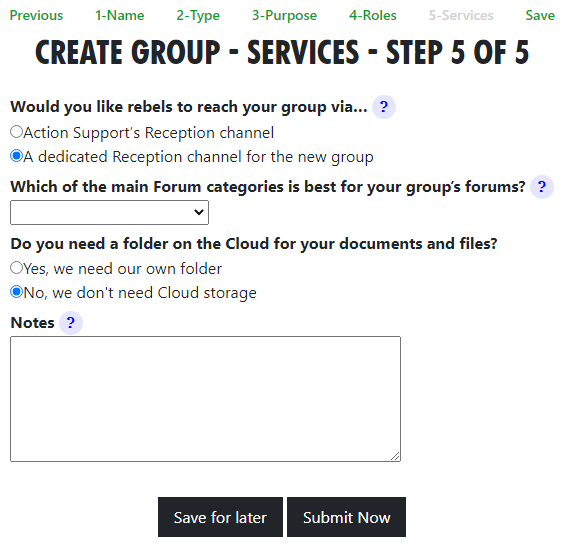572x553 pixels.
Task: Focus the Notes text area
Action: [205, 399]
